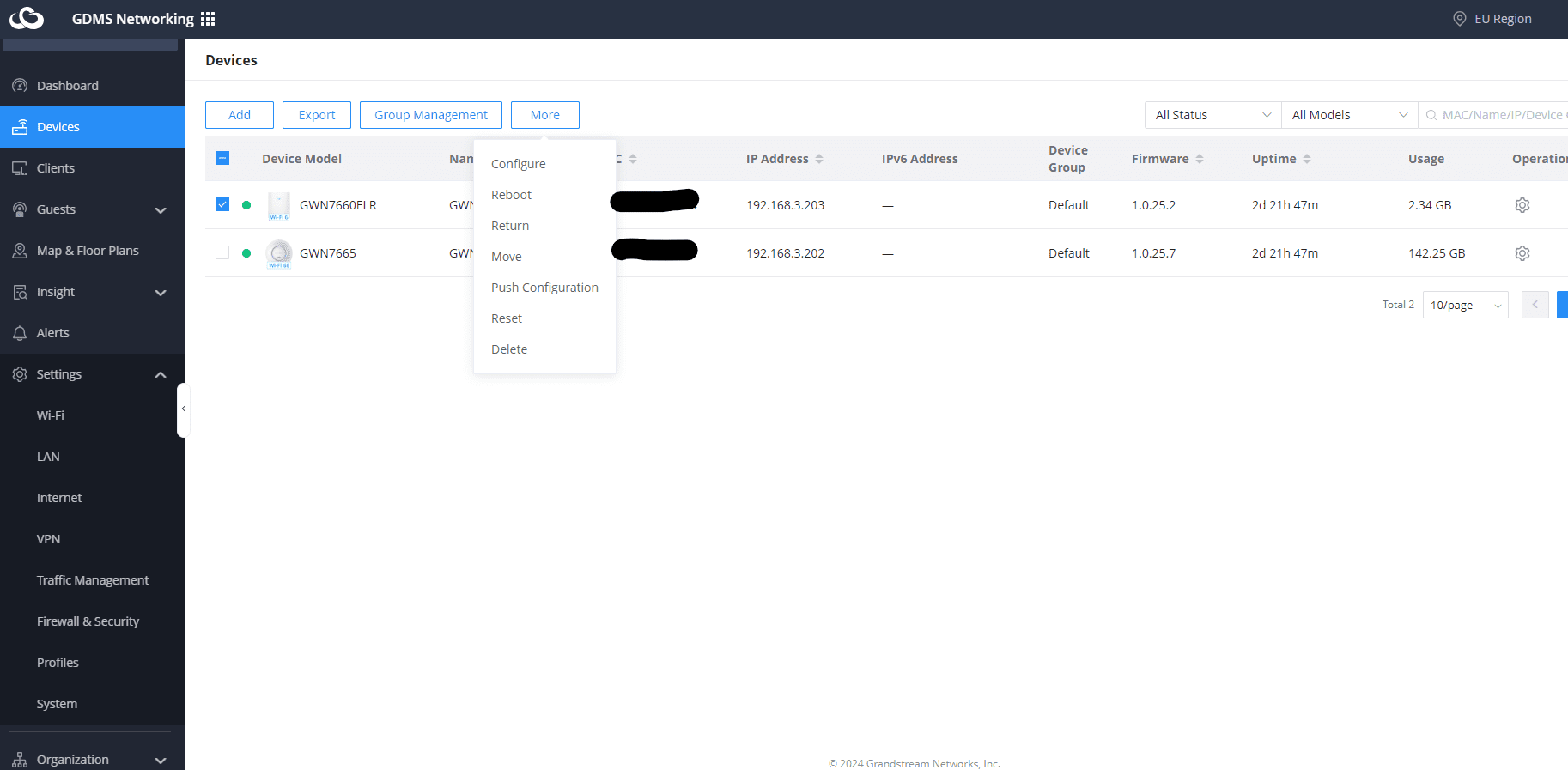Toggle the select-all header checkbox
The width and height of the screenshot is (1568, 770).
tap(222, 158)
